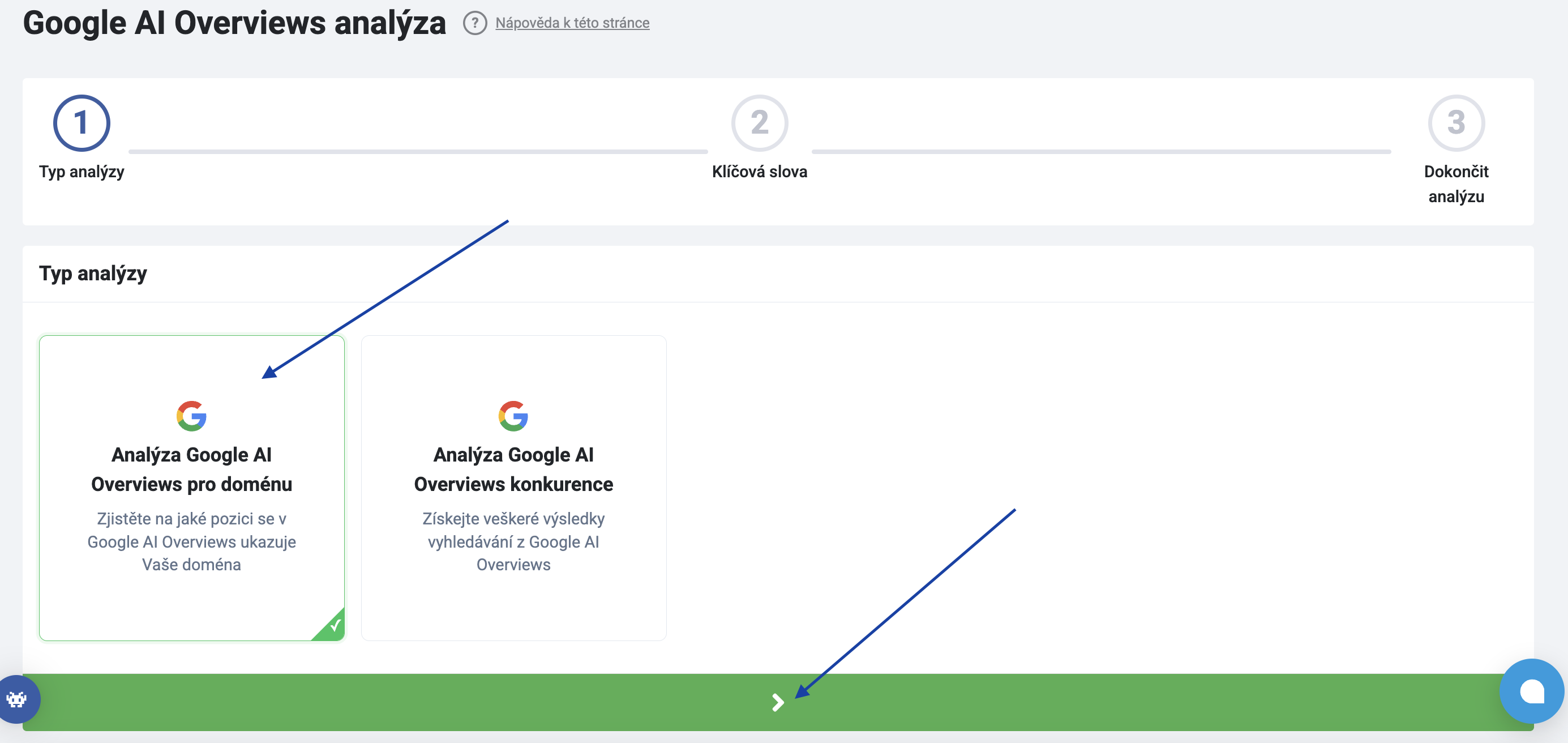Screen dimensions: 1568x743
Task: Jump to the step 2 circle
Action: pyautogui.click(x=759, y=122)
